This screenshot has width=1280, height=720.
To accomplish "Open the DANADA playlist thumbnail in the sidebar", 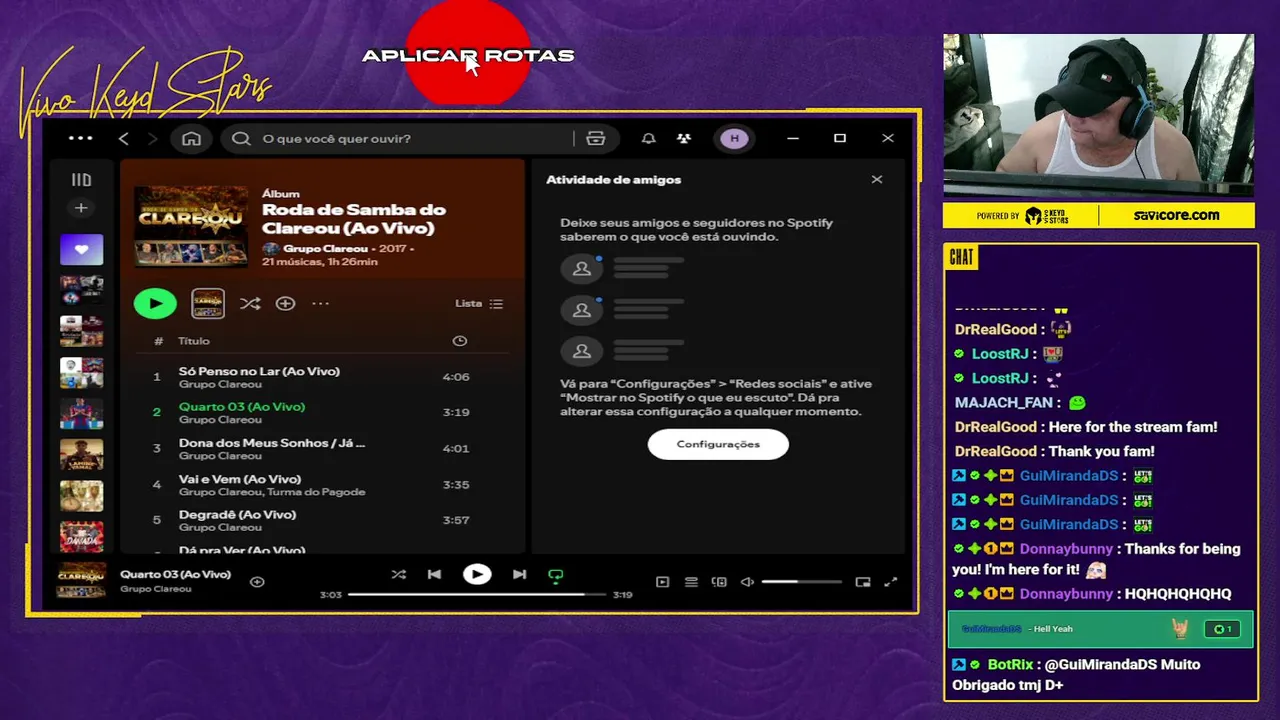I will 81,537.
